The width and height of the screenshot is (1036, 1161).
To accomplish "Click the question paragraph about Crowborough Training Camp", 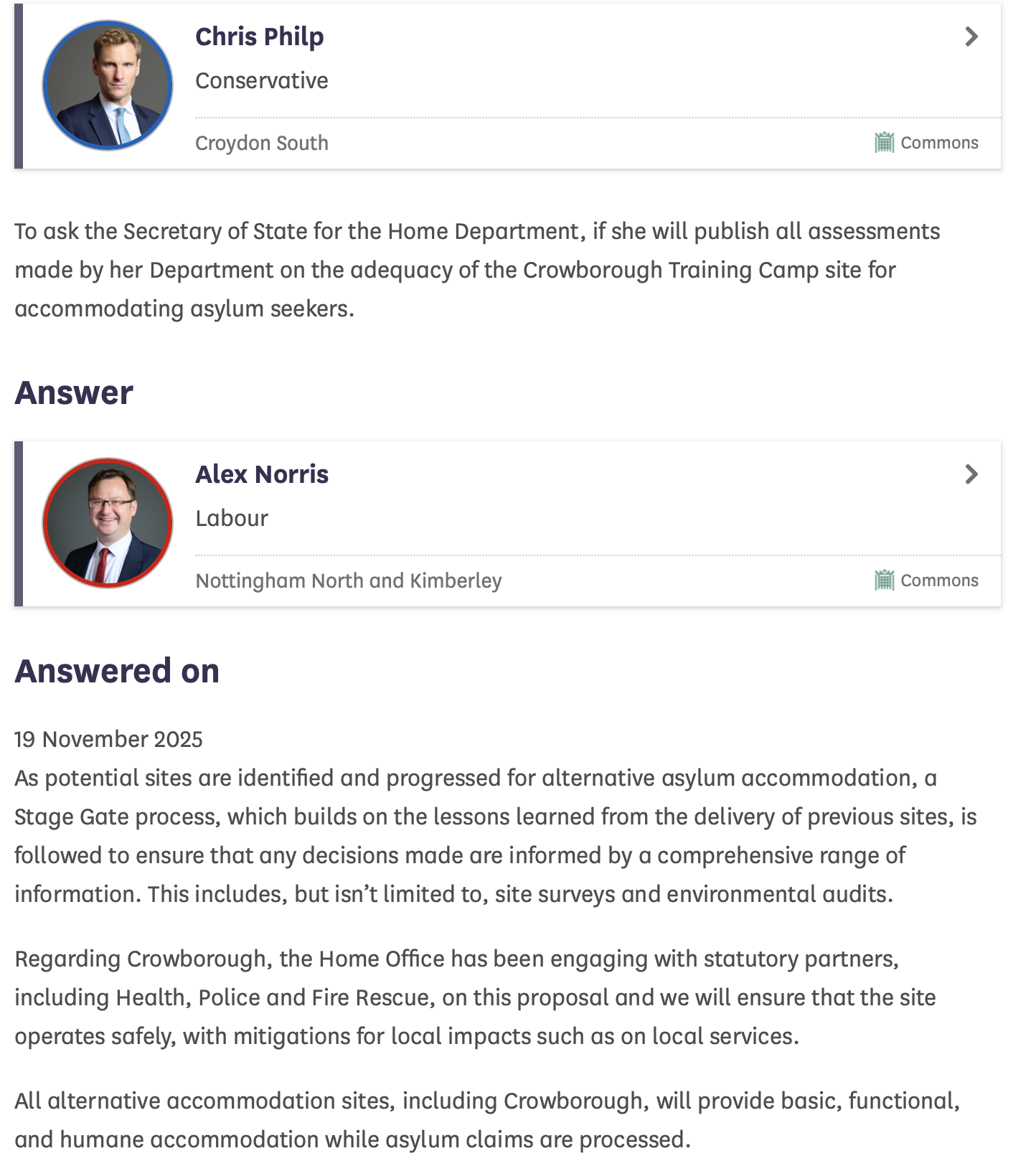I will coord(476,270).
